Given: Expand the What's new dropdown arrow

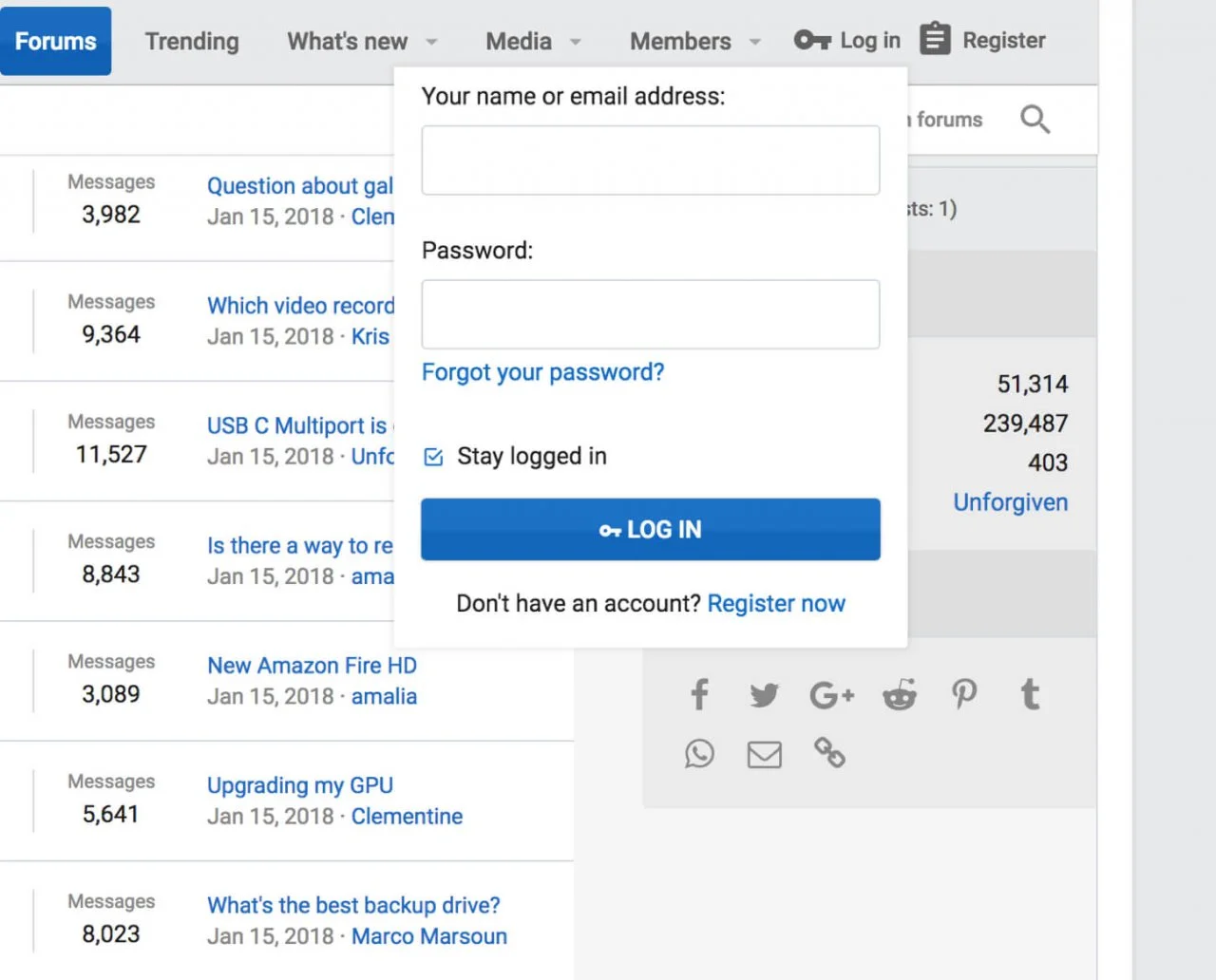Looking at the screenshot, I should click(431, 42).
